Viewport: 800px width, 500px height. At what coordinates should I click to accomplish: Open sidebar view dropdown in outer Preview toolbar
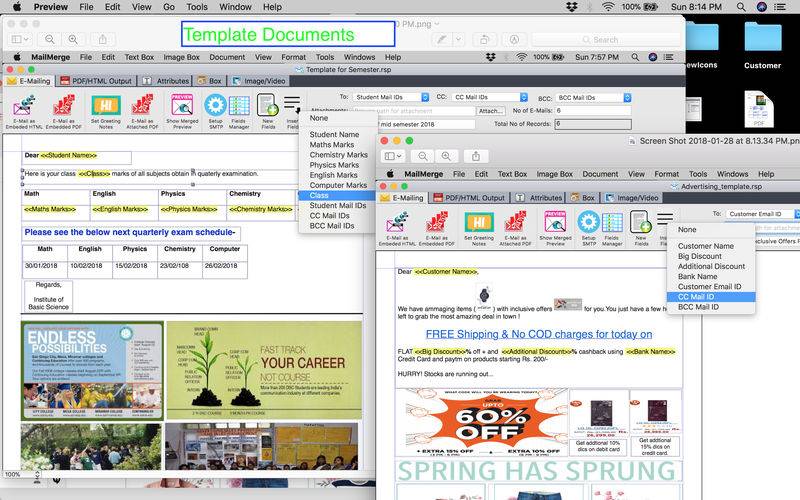(20, 39)
